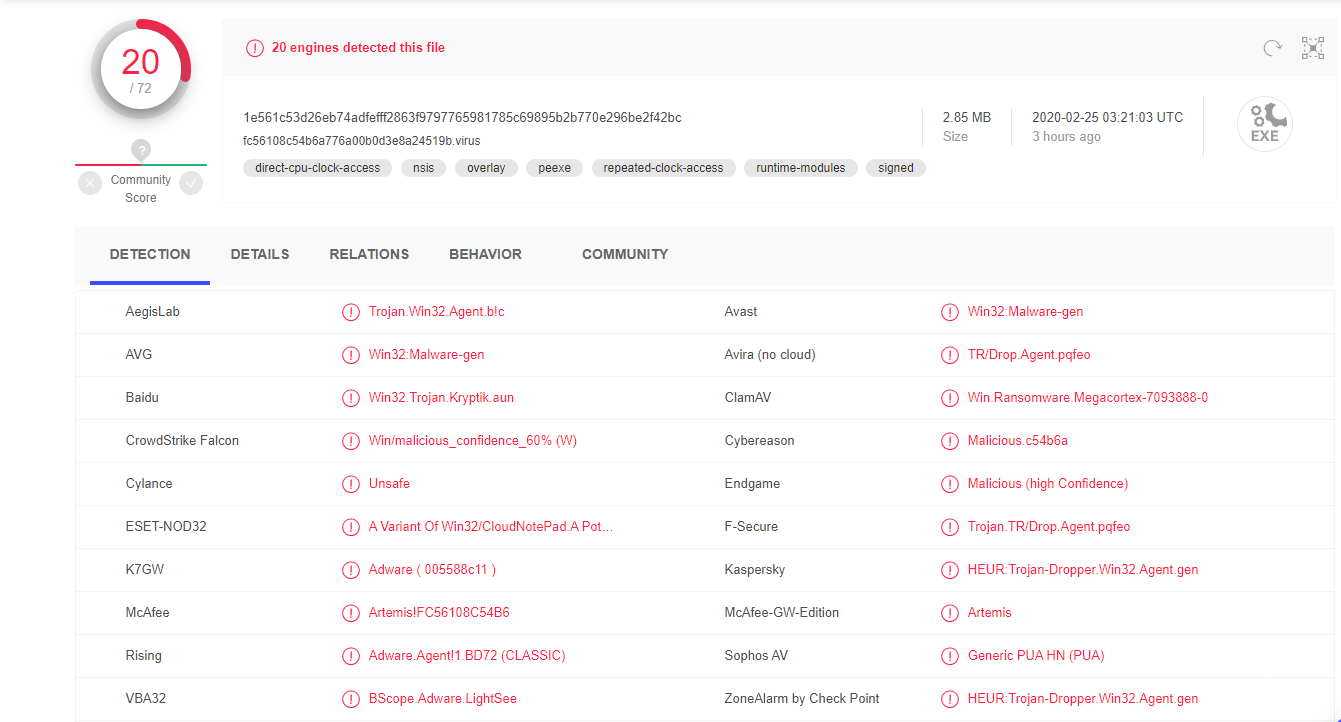This screenshot has height=722, width=1341.
Task: Click the Adware.Agent!1.BD72 (CLASSIC) result
Action: [x=467, y=656]
